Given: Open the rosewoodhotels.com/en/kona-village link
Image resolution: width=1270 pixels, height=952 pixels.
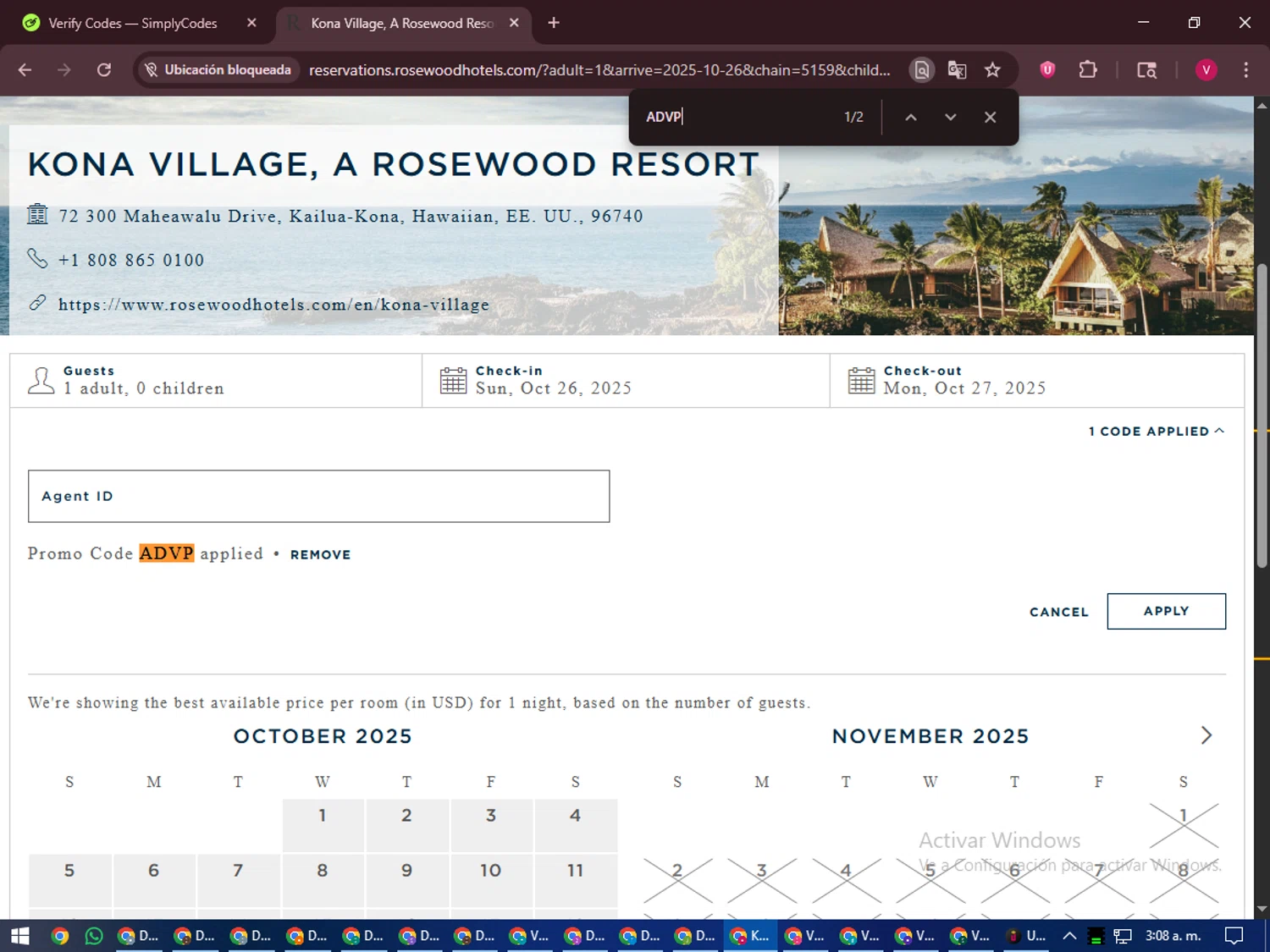Looking at the screenshot, I should (x=273, y=305).
